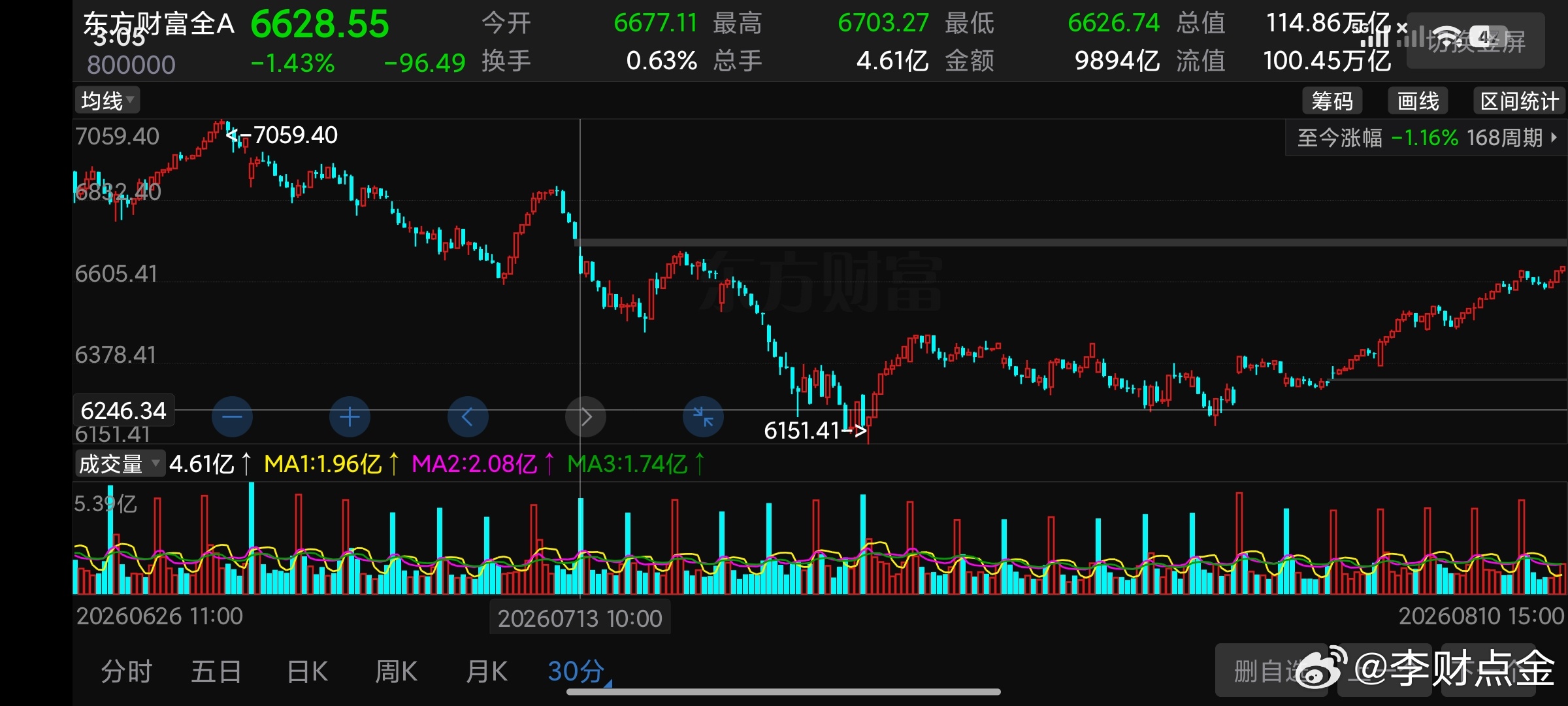
Task: Click the 最高 value 6703.27
Action: [883, 24]
